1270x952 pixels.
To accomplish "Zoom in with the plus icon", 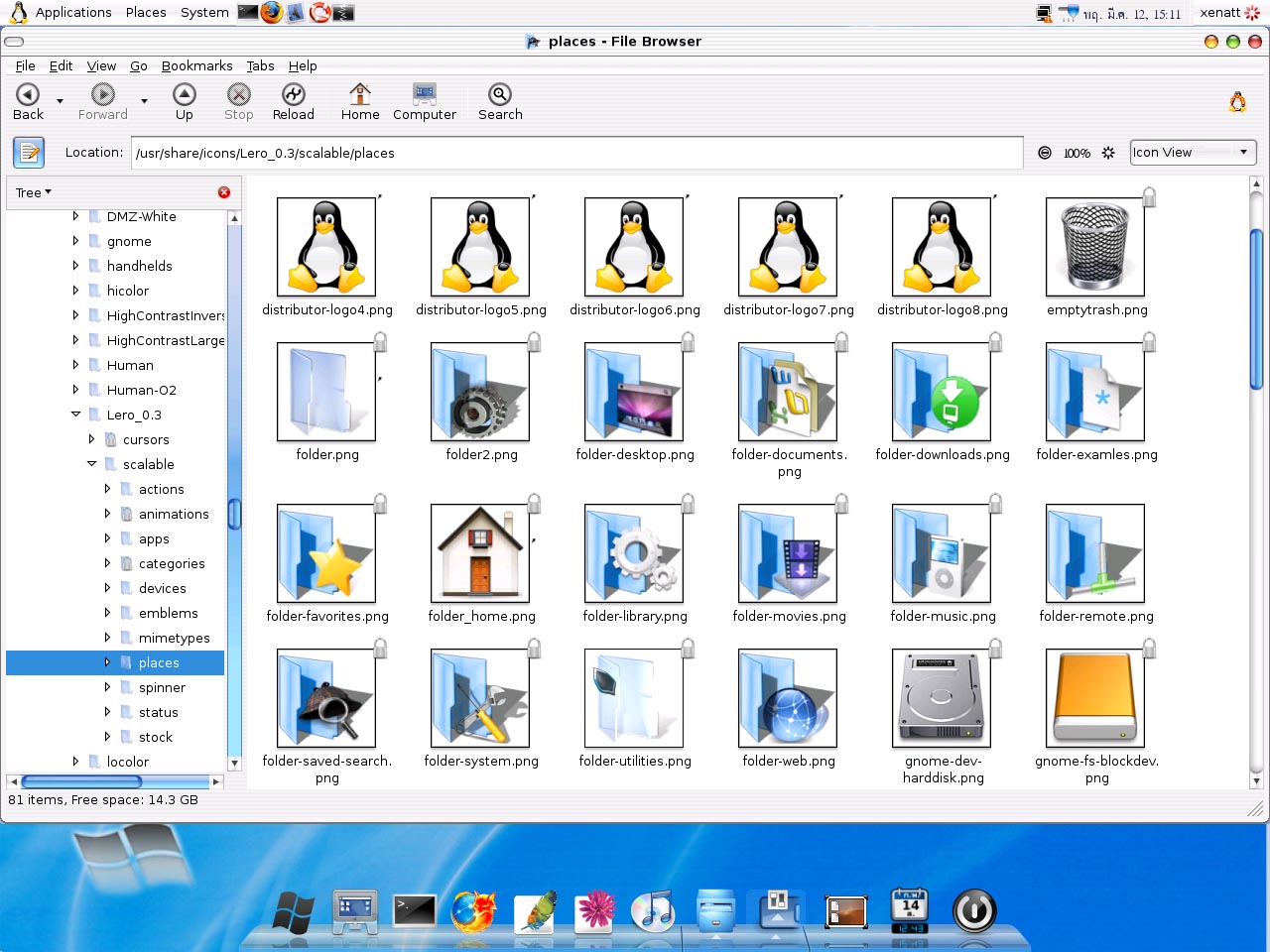I will point(1108,153).
